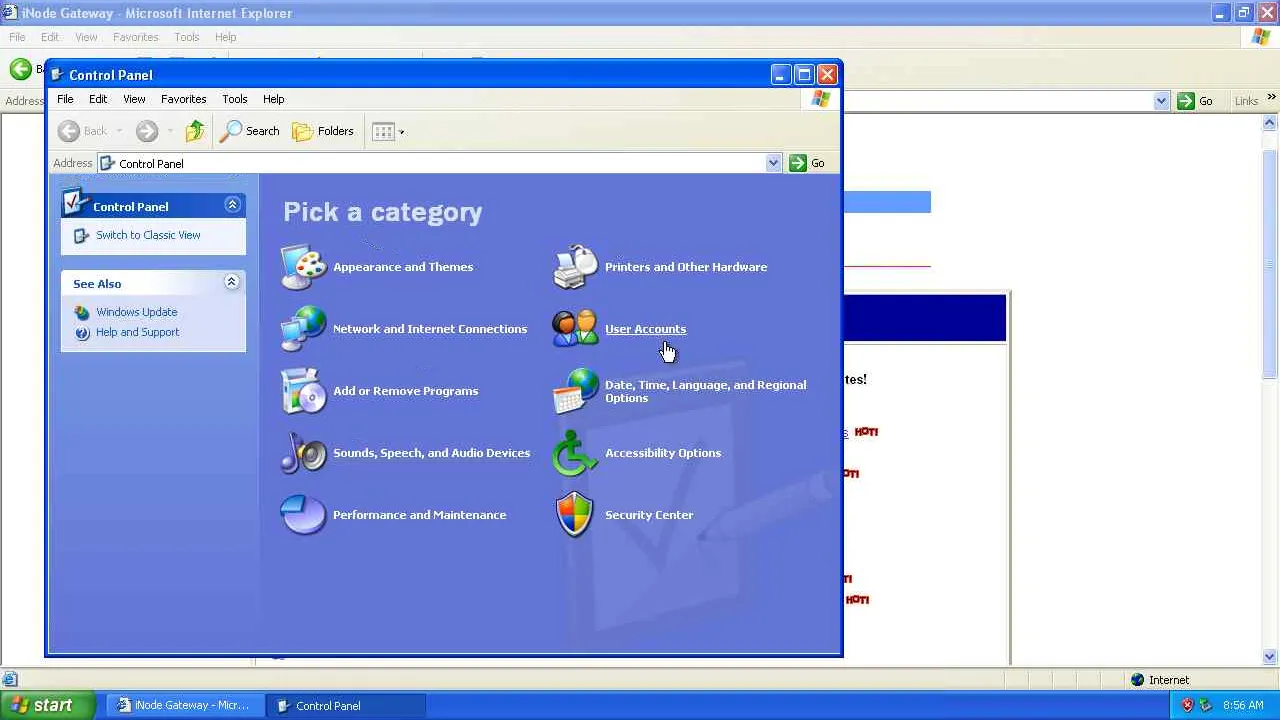This screenshot has height=720, width=1280.
Task: Open the View menu in Control Panel
Action: 134,99
